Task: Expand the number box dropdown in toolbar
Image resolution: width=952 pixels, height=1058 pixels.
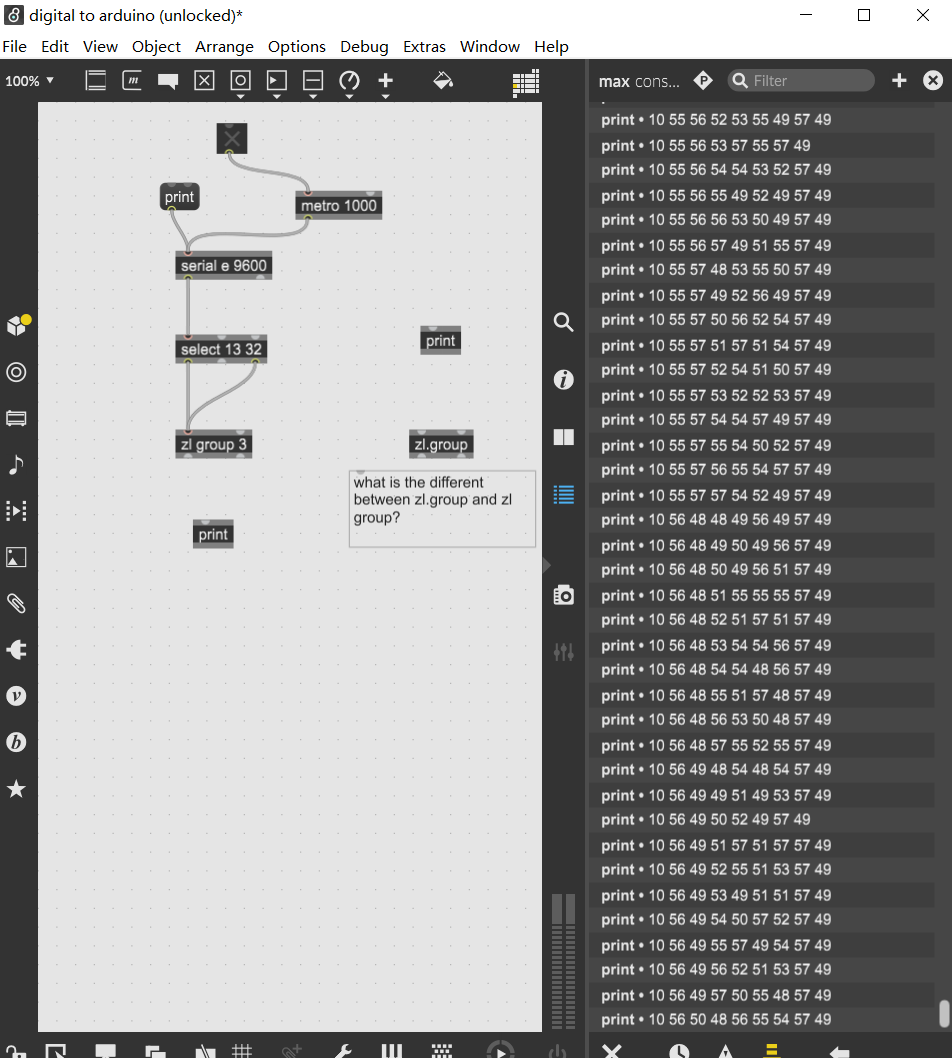Action: [277, 97]
